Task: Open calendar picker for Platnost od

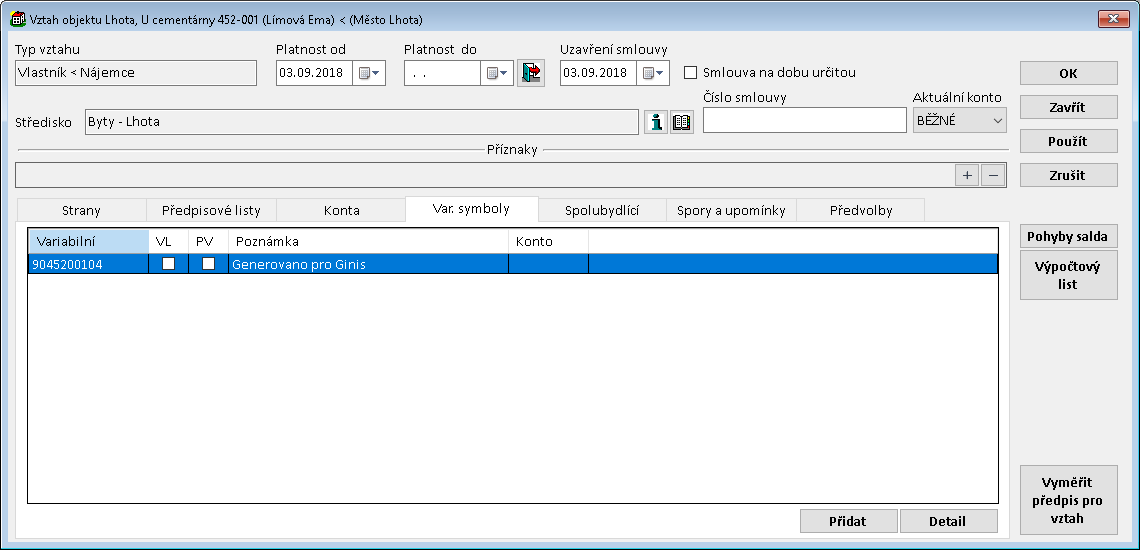Action: coord(369,73)
